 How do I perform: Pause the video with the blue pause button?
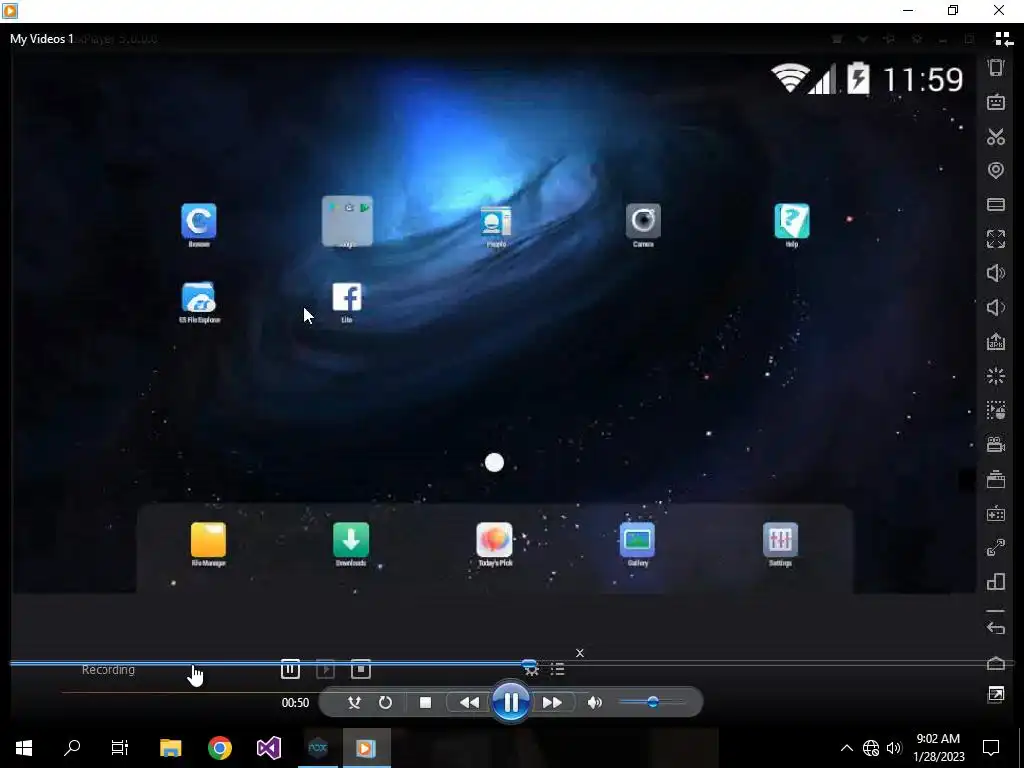click(511, 702)
